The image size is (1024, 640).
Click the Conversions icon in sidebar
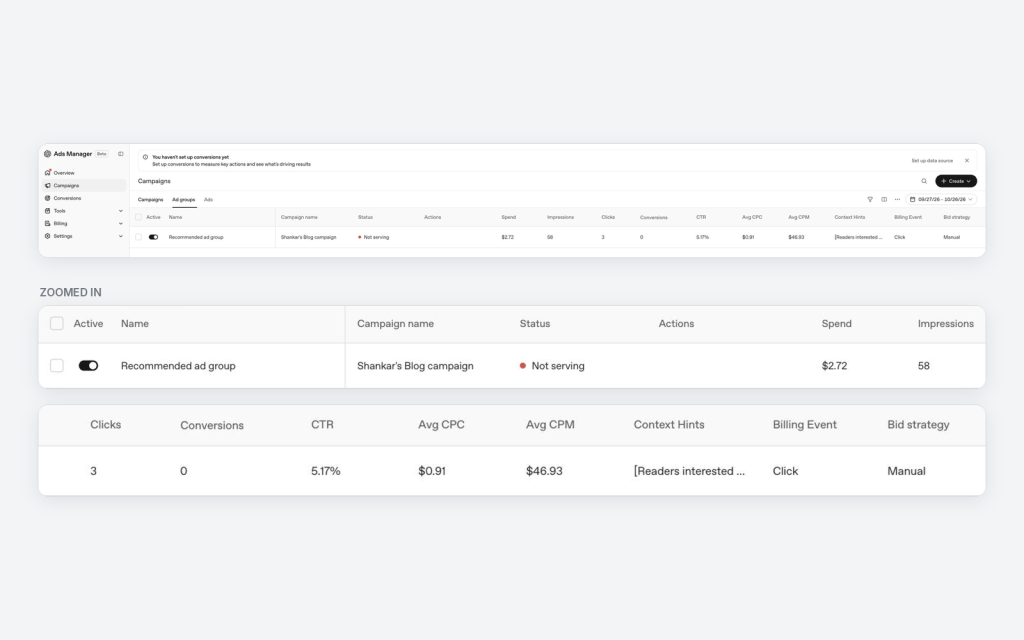(x=47, y=198)
